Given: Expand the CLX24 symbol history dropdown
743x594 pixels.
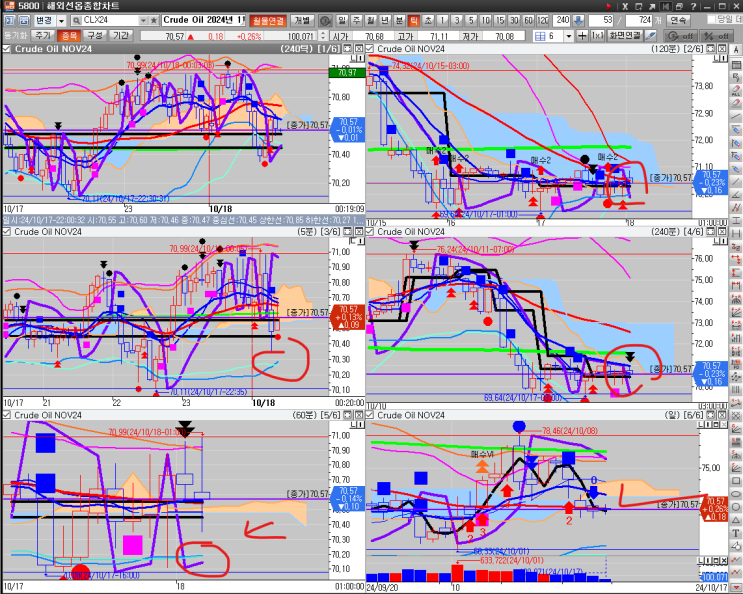Looking at the screenshot, I should click(143, 21).
